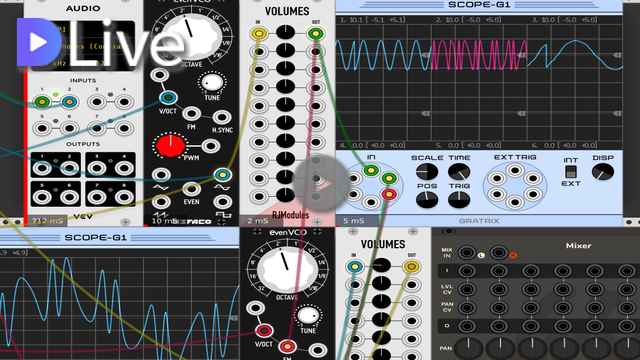The height and width of the screenshot is (360, 640).
Task: Click Mixer MIX IN right jack
Action: coord(499,253)
